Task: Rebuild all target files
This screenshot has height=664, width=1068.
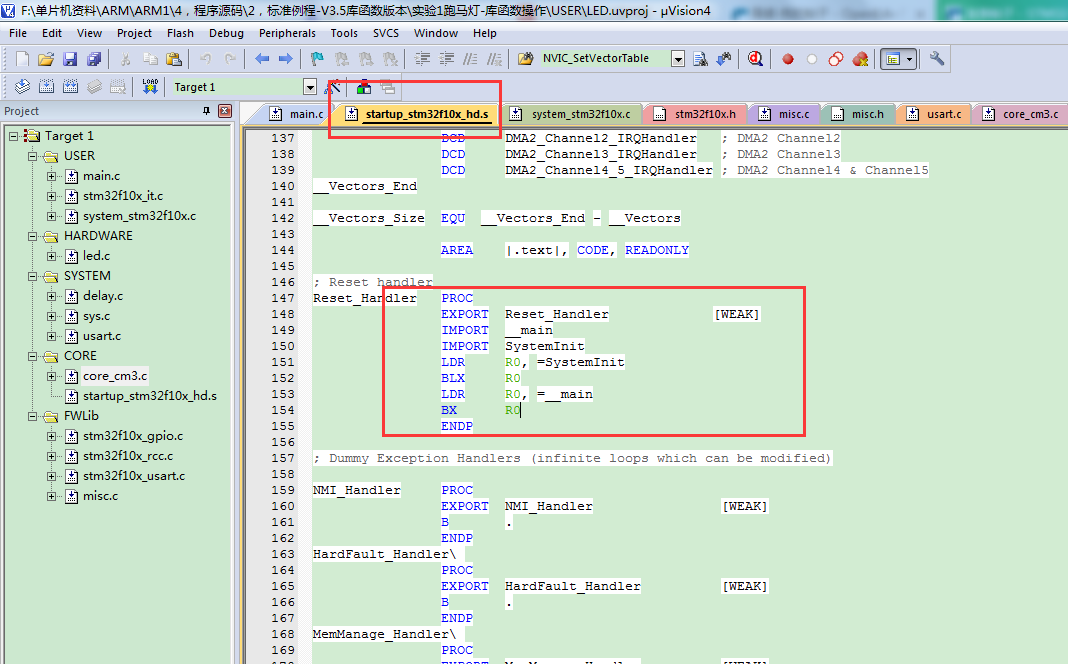Action: 70,86
